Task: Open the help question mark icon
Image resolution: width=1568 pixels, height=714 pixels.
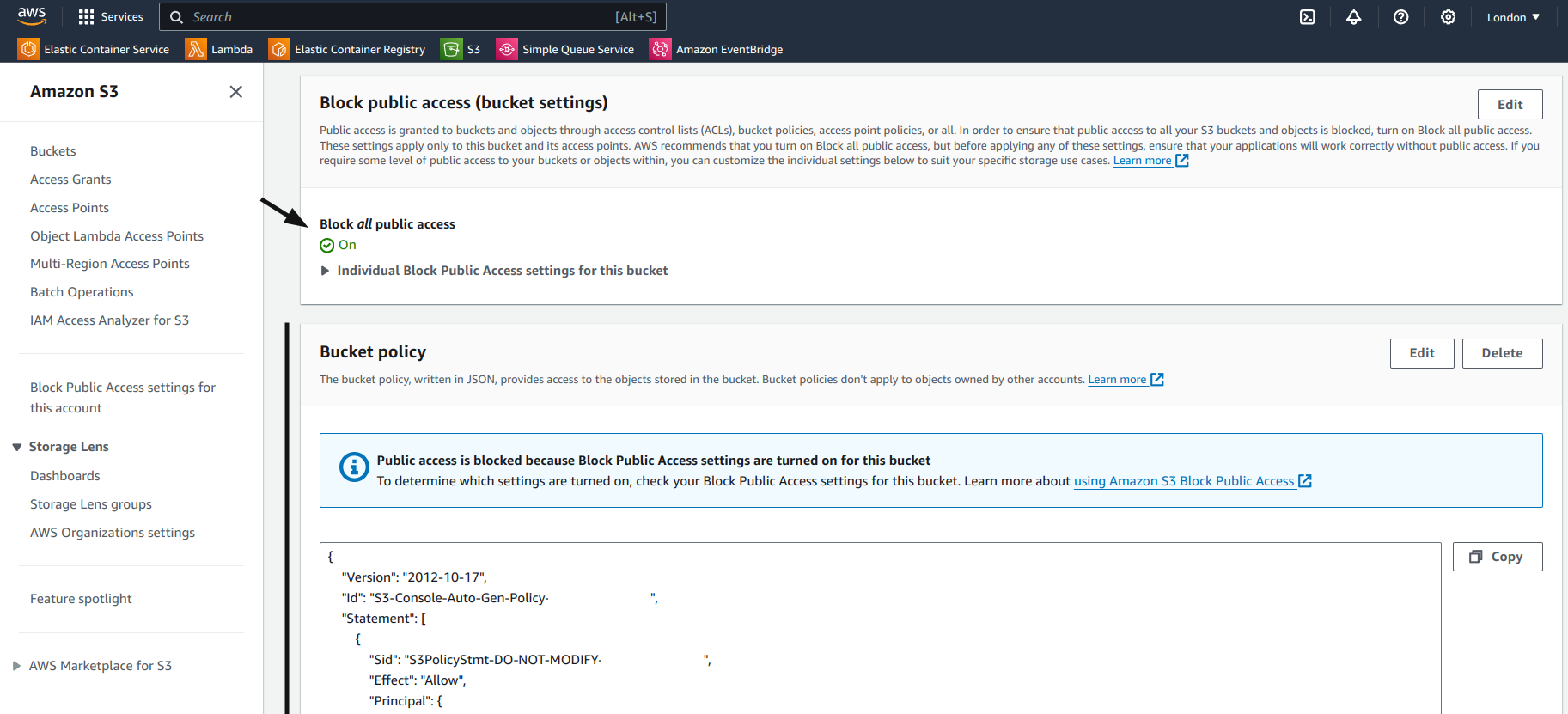Action: pyautogui.click(x=1401, y=17)
